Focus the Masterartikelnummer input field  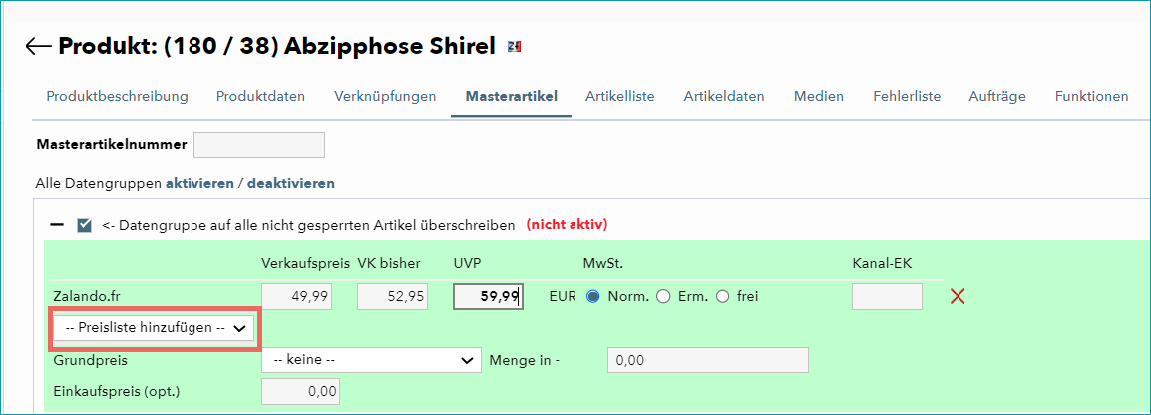point(258,145)
